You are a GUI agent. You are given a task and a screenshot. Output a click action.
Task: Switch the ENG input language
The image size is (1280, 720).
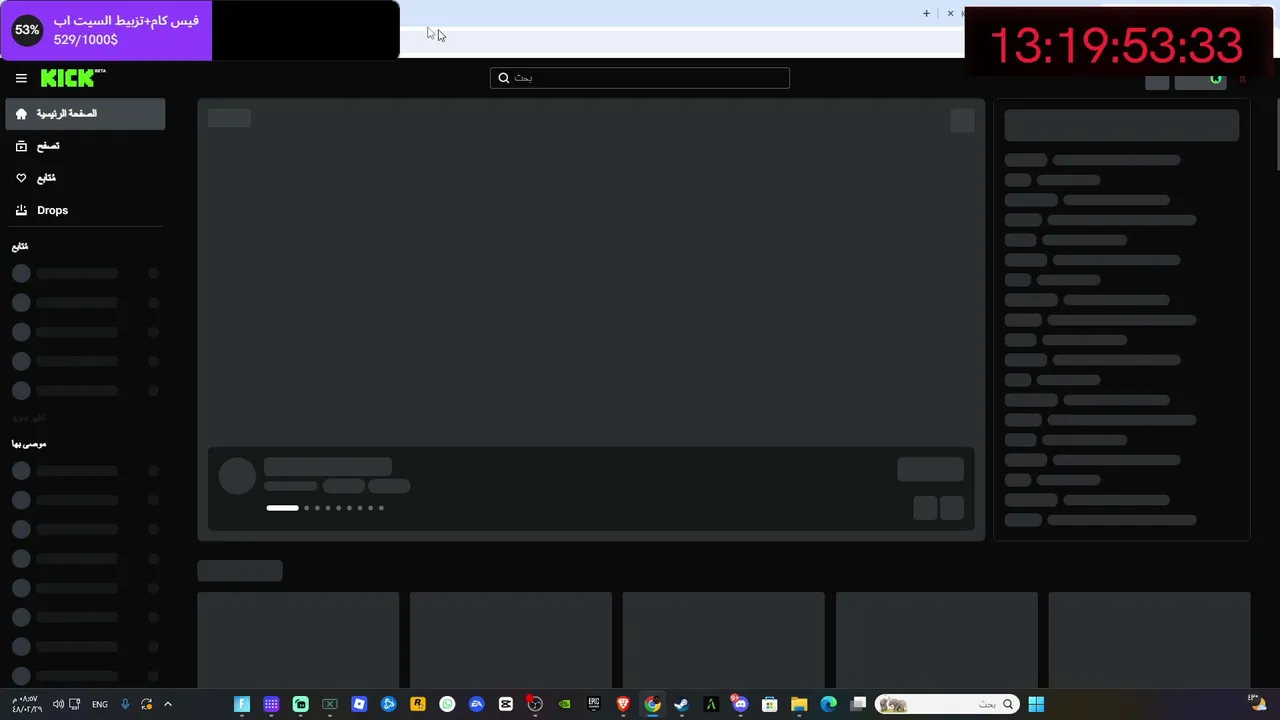pyautogui.click(x=100, y=704)
